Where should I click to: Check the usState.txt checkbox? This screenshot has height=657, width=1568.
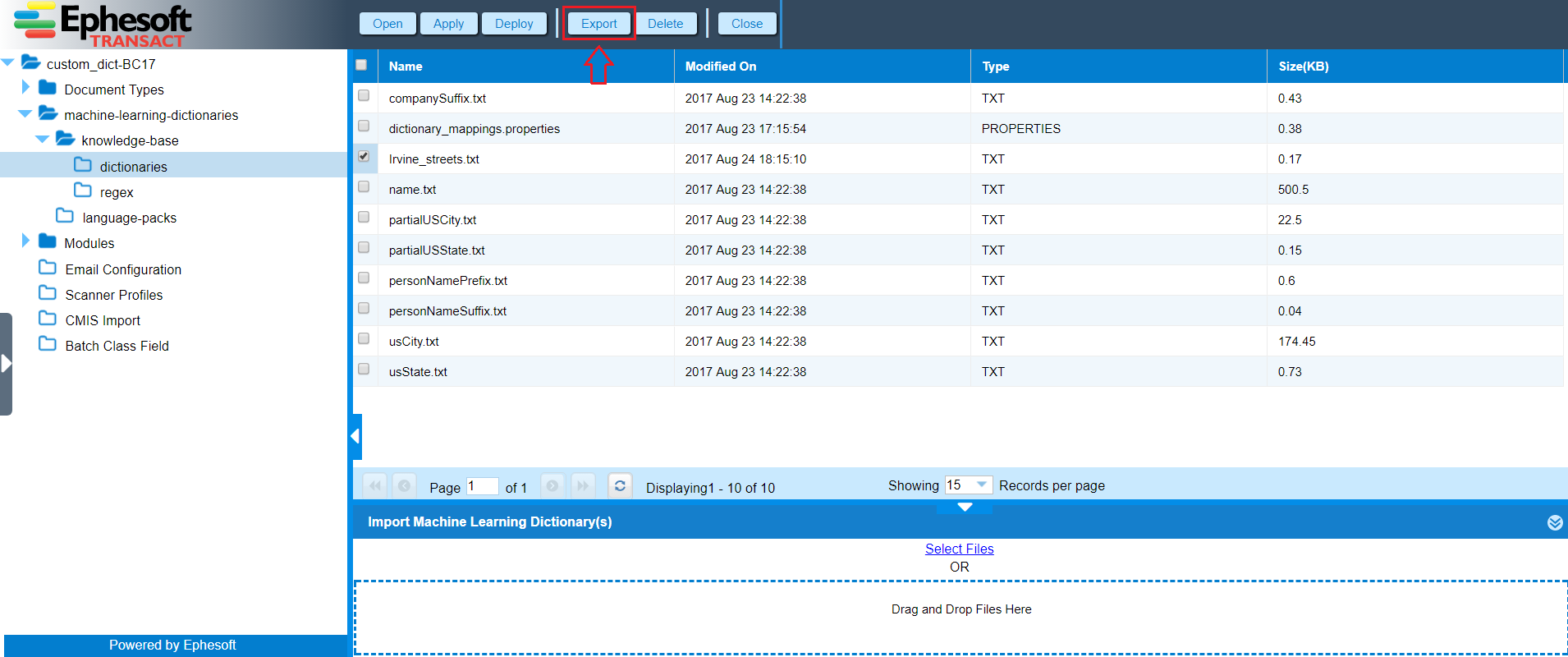[364, 369]
